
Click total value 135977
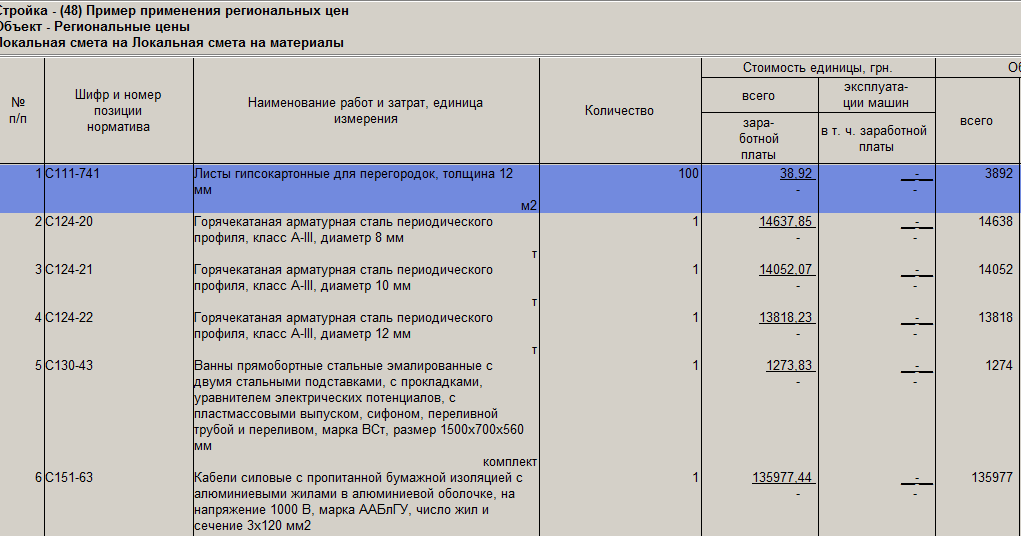pos(992,478)
